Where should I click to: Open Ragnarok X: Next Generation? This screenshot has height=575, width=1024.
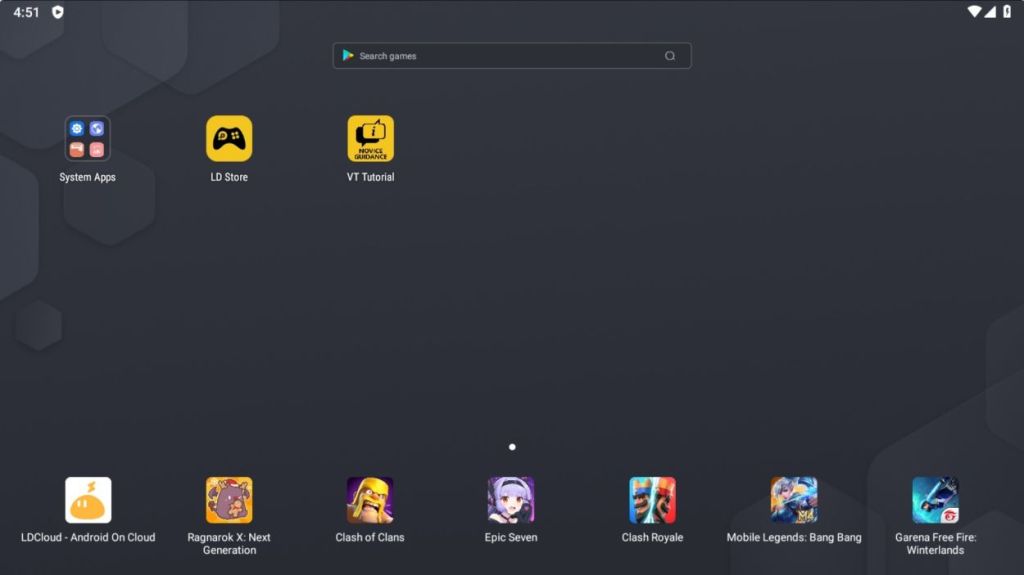[x=229, y=500]
